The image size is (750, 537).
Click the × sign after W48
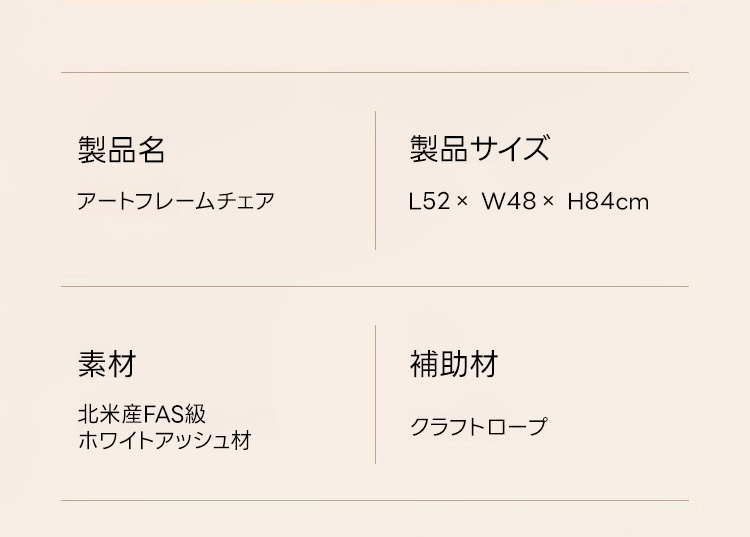tap(548, 202)
